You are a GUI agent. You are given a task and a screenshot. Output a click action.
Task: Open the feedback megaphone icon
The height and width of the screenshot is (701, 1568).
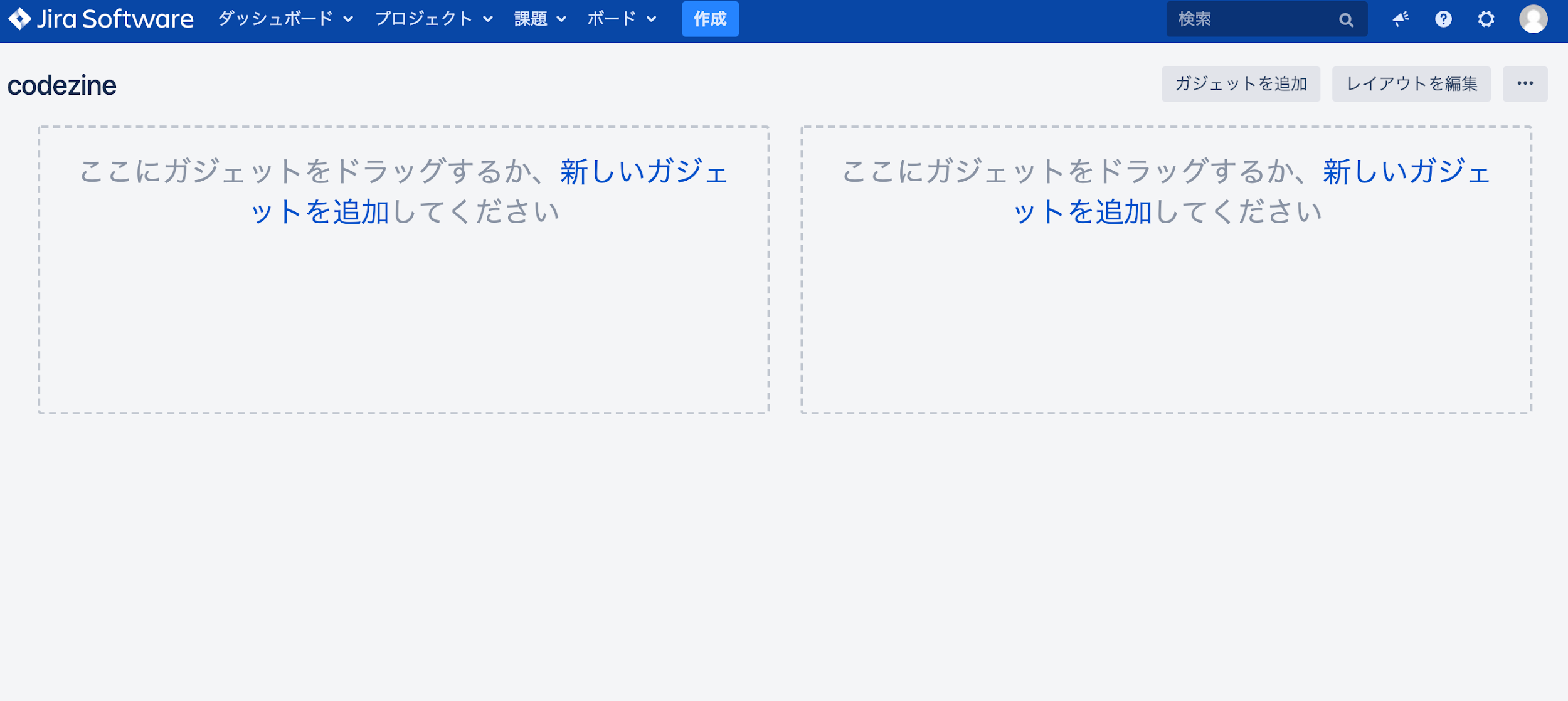[x=1401, y=19]
